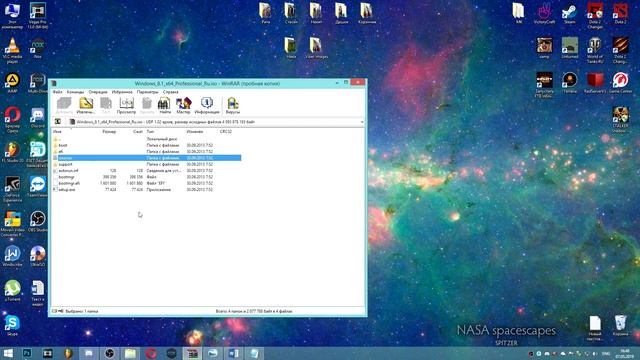Open the Избранное menu
The height and width of the screenshot is (360, 640).
(122, 92)
